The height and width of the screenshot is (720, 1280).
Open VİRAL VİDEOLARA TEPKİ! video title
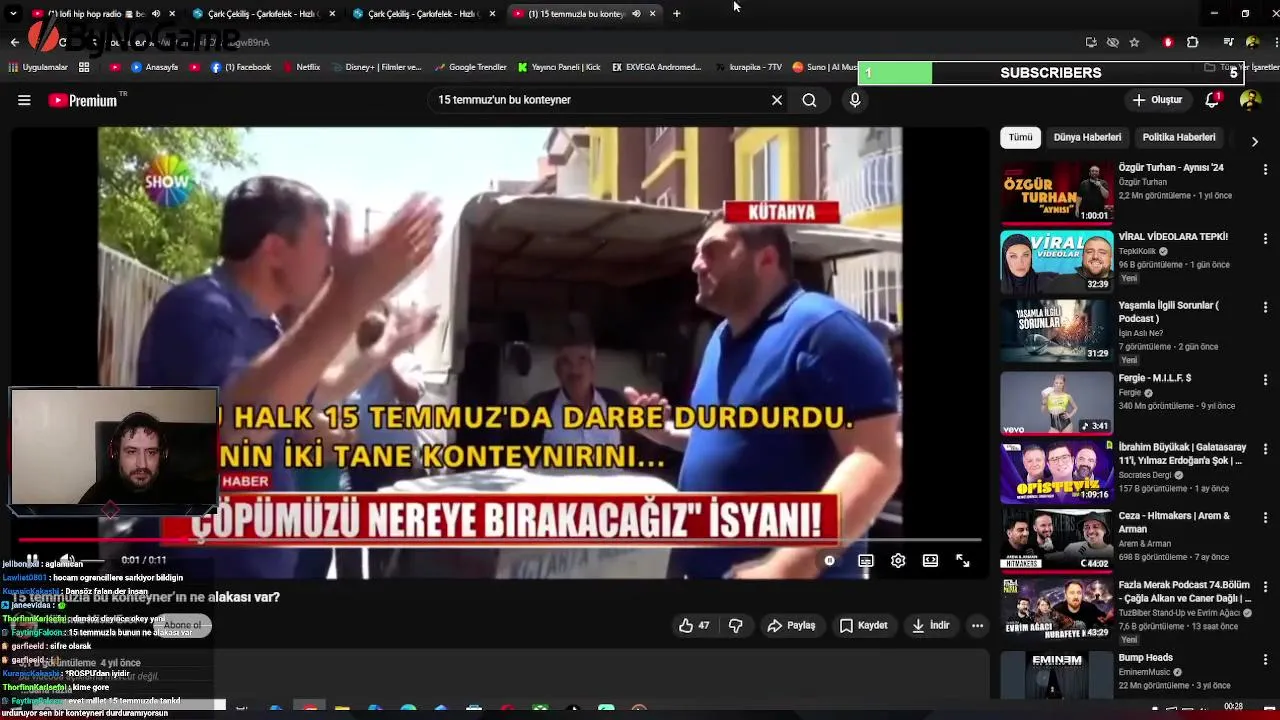coord(1173,237)
